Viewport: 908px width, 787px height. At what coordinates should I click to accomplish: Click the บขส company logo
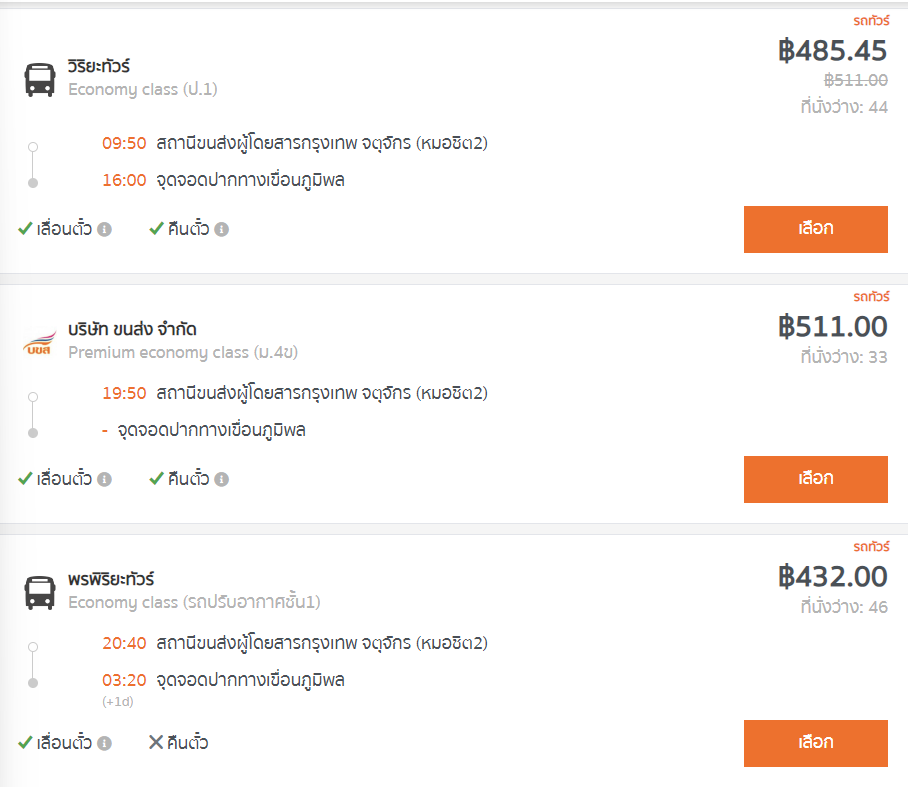pyautogui.click(x=39, y=343)
